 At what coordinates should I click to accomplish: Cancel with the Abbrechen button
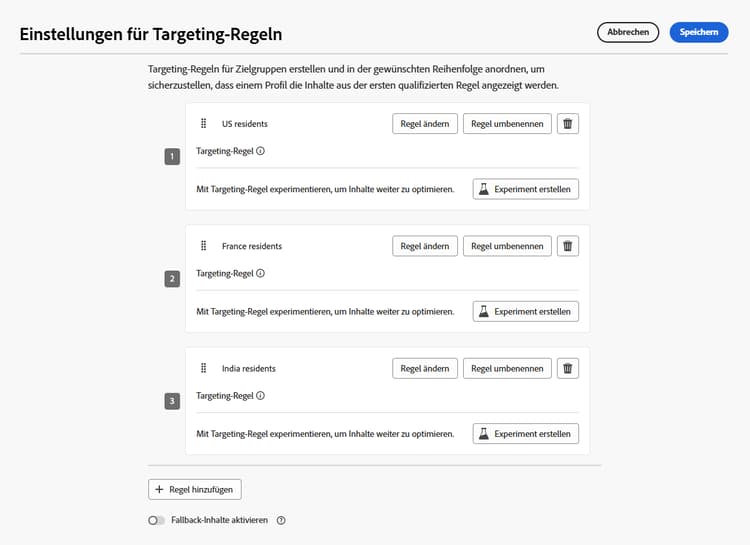pyautogui.click(x=628, y=32)
